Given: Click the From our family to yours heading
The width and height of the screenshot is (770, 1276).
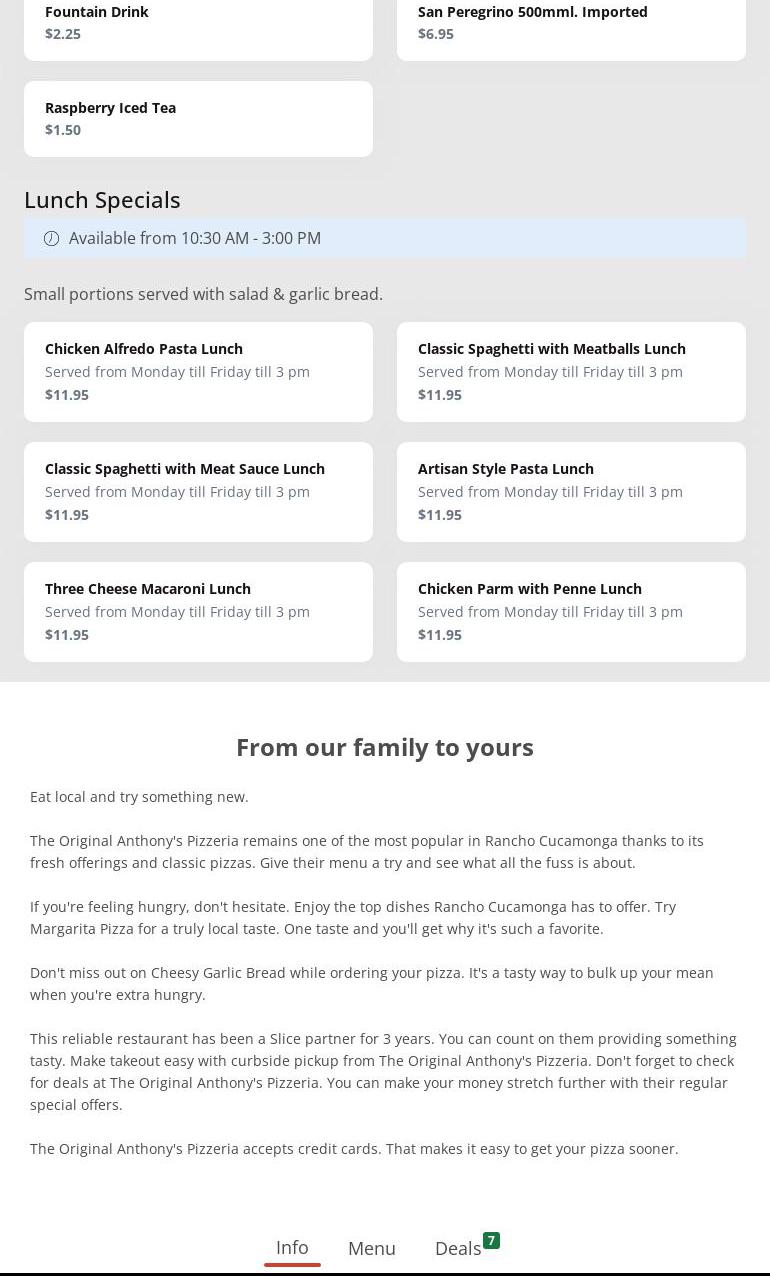Looking at the screenshot, I should click(x=385, y=747).
